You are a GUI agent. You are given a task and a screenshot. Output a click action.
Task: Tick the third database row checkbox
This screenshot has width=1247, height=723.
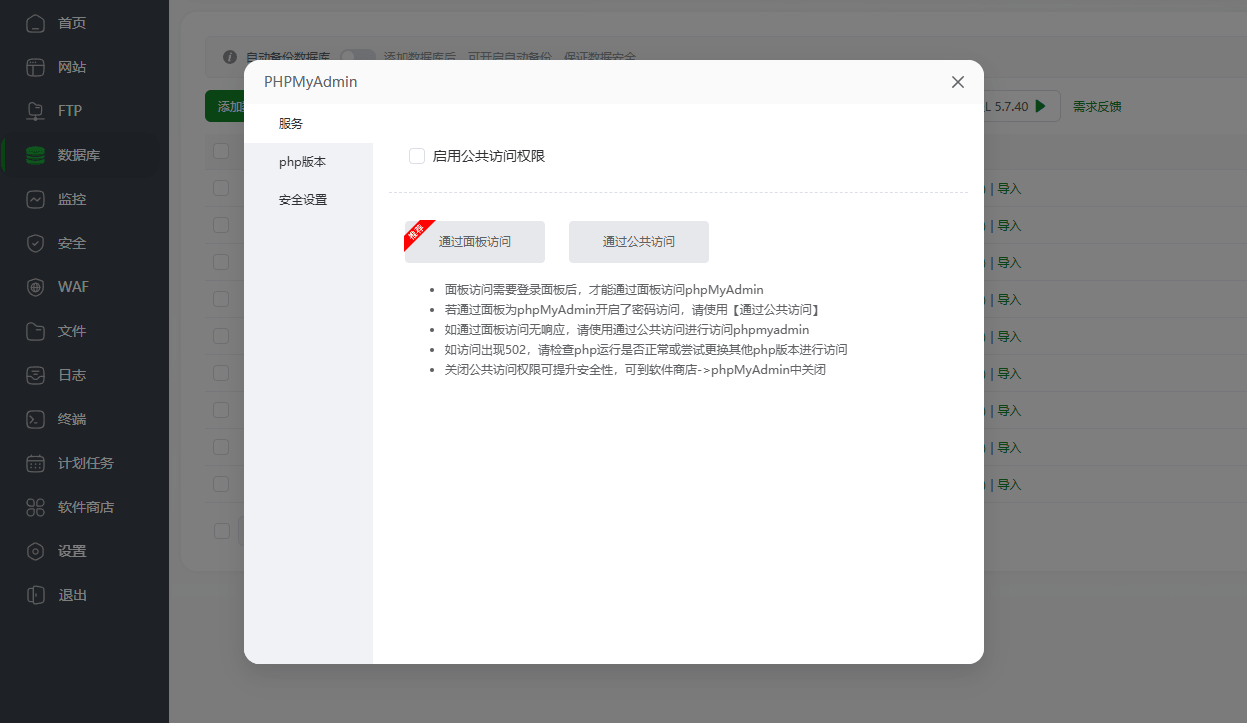pos(221,262)
